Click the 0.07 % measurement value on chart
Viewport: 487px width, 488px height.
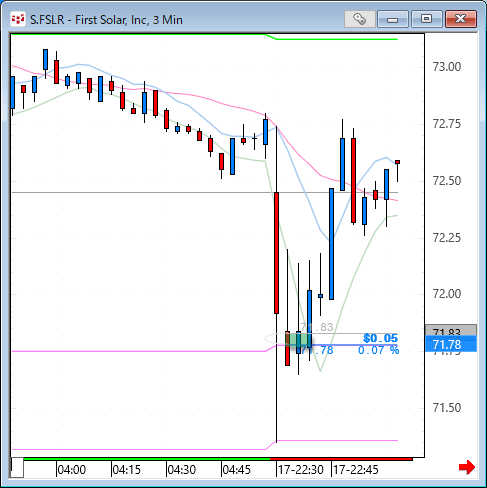click(x=379, y=350)
